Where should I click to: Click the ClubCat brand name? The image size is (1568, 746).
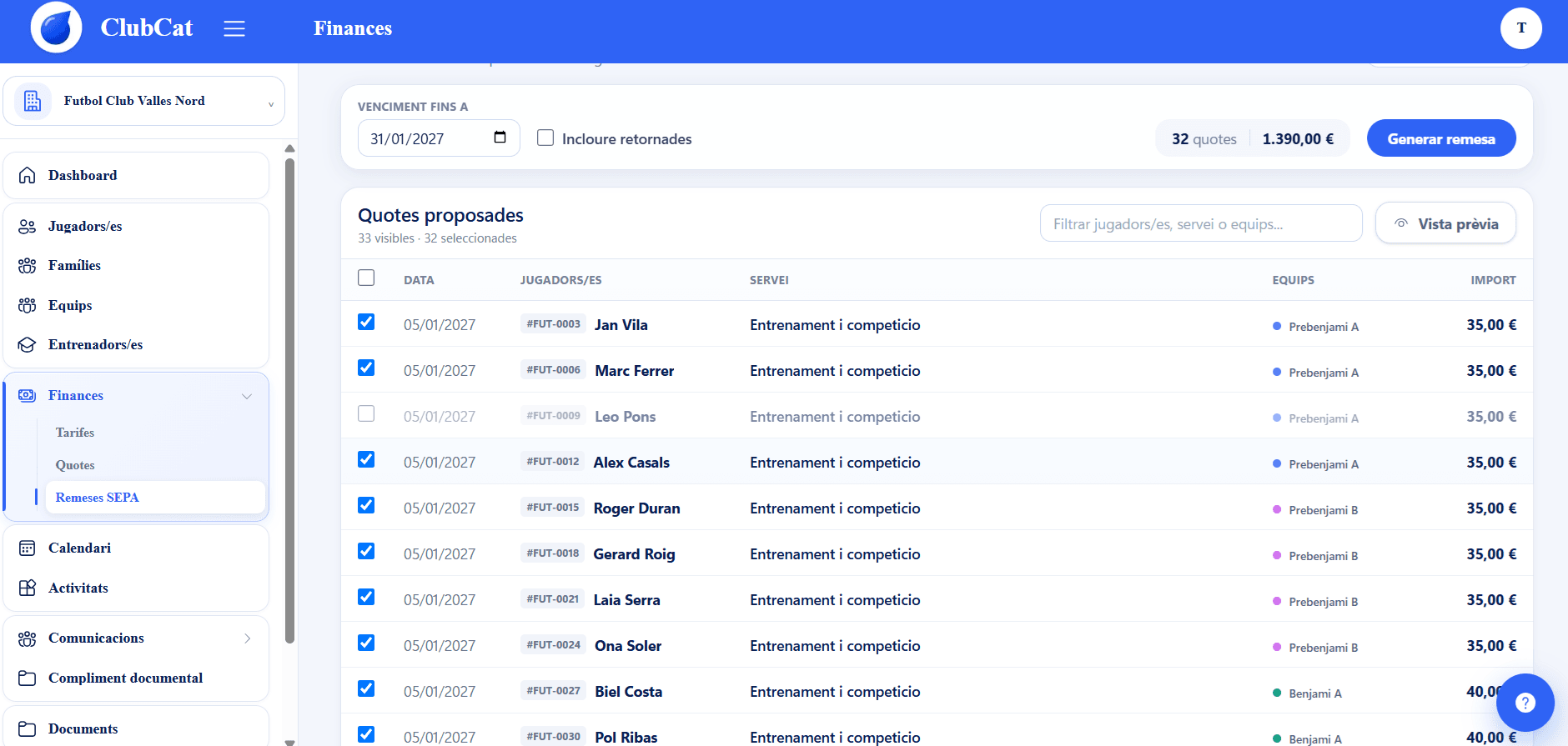tap(147, 28)
